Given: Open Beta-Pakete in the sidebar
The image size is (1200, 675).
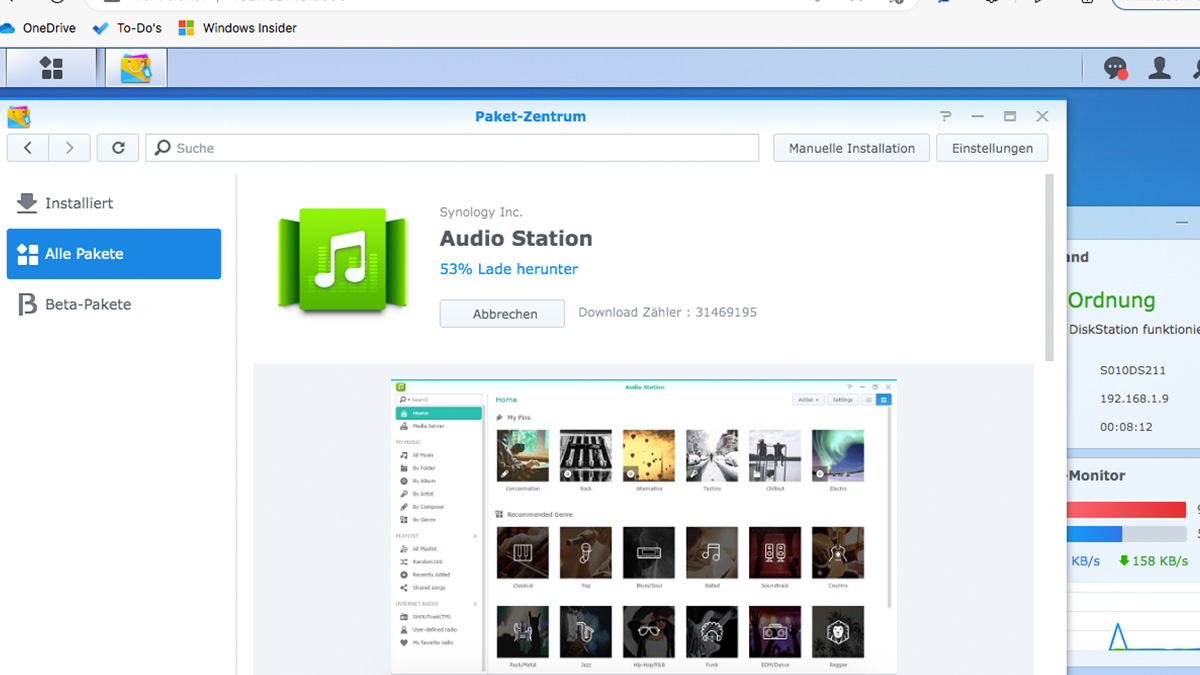Looking at the screenshot, I should click(114, 304).
